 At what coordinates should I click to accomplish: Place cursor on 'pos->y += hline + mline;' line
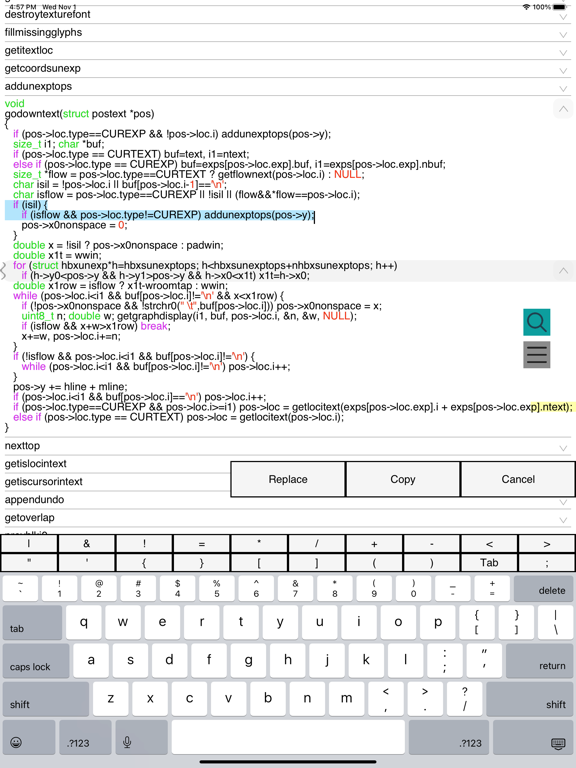point(71,387)
